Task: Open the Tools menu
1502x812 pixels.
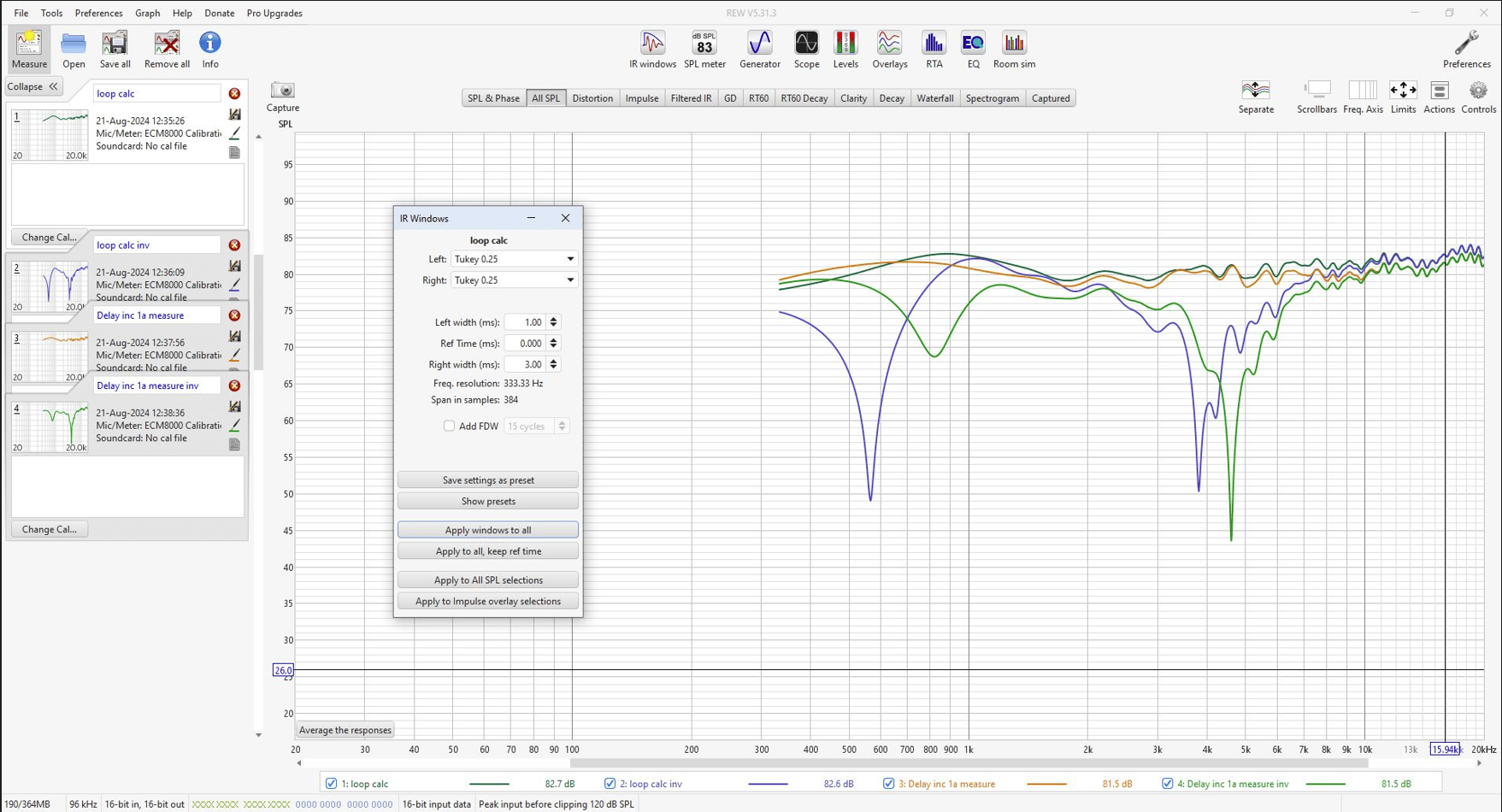Action: [x=51, y=13]
